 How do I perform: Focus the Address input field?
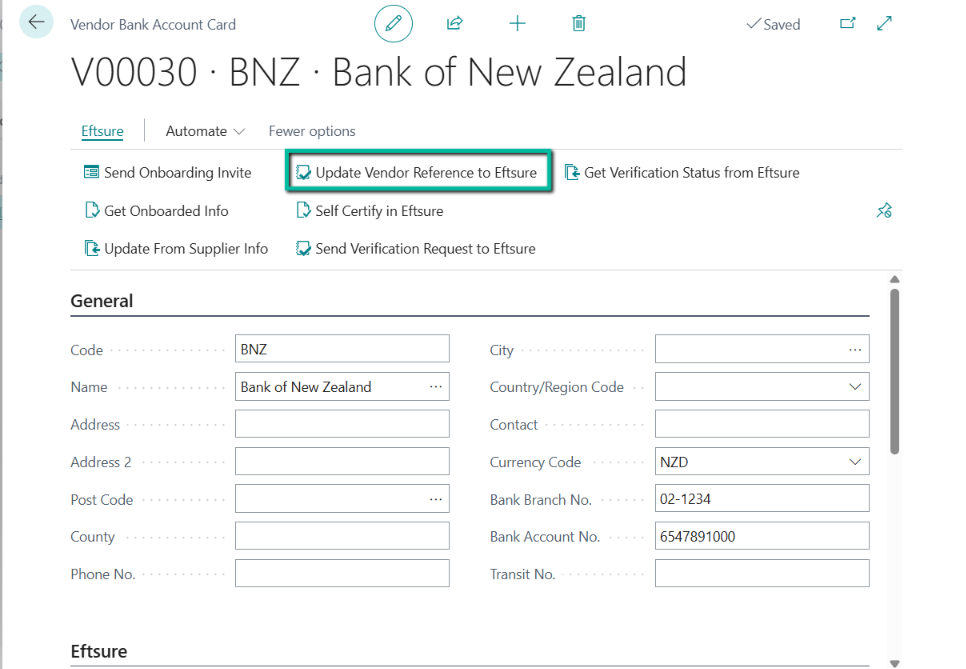coord(342,424)
